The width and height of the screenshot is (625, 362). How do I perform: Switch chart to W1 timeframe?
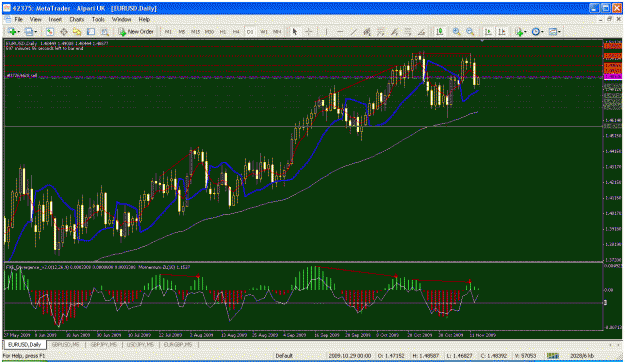(263, 31)
